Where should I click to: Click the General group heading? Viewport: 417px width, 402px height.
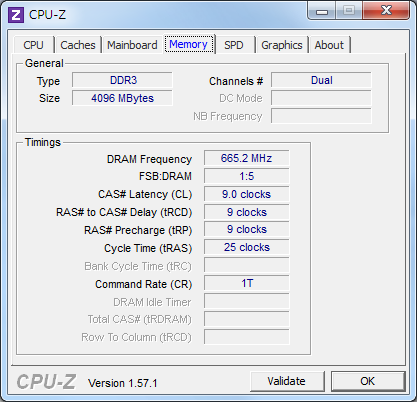(x=44, y=63)
